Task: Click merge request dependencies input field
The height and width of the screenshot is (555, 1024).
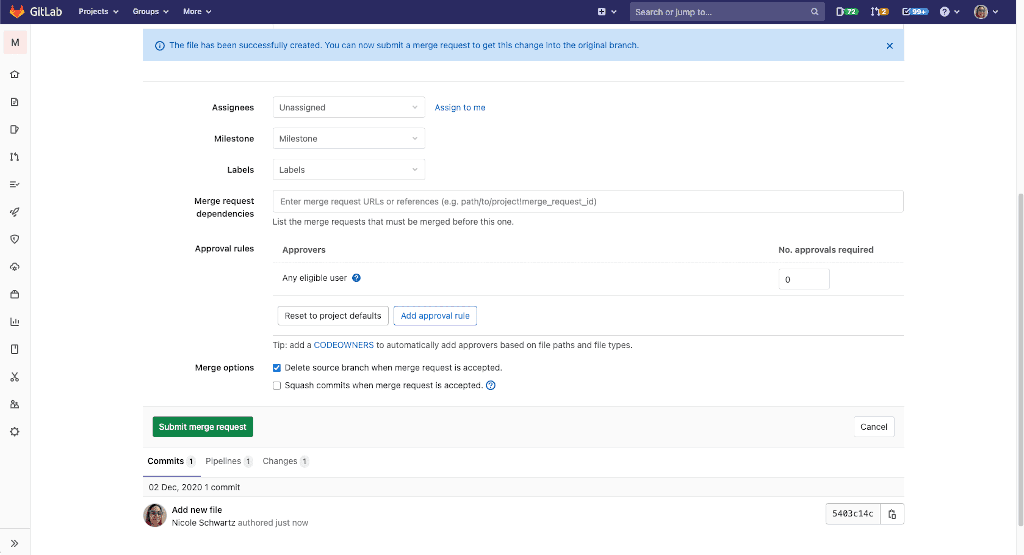Action: click(588, 202)
